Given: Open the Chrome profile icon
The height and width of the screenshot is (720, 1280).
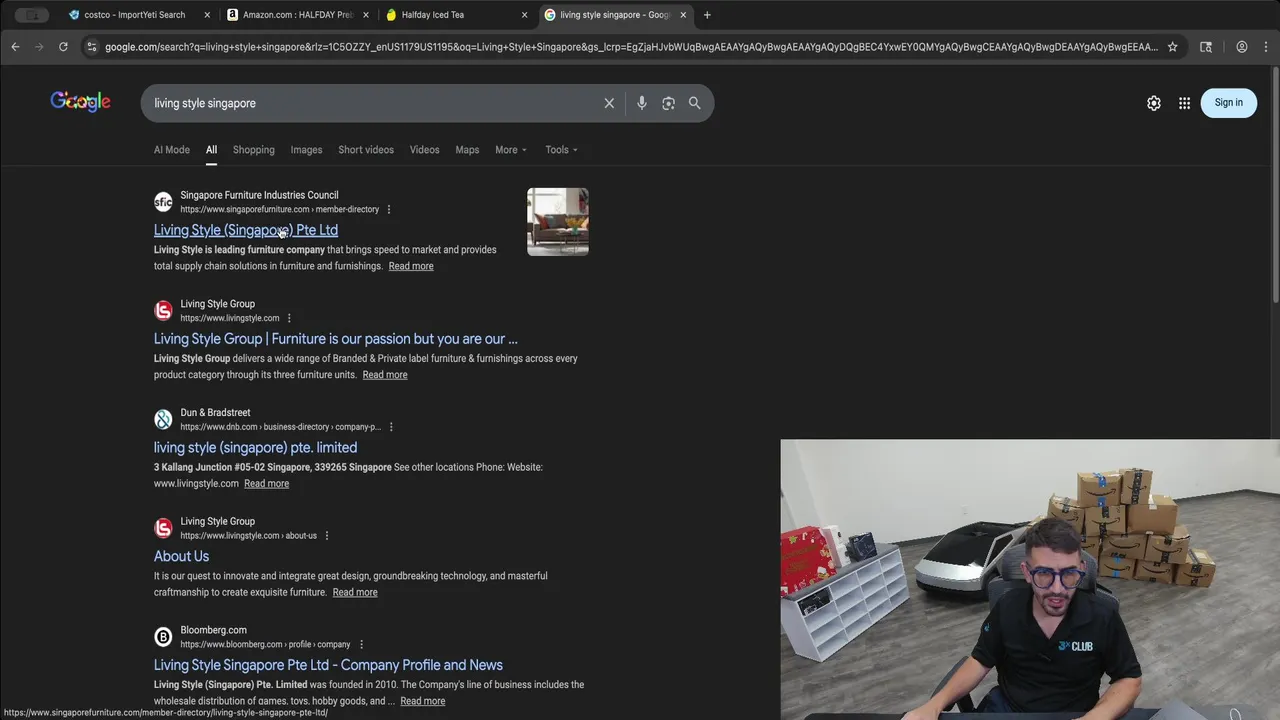Looking at the screenshot, I should pos(1241,46).
